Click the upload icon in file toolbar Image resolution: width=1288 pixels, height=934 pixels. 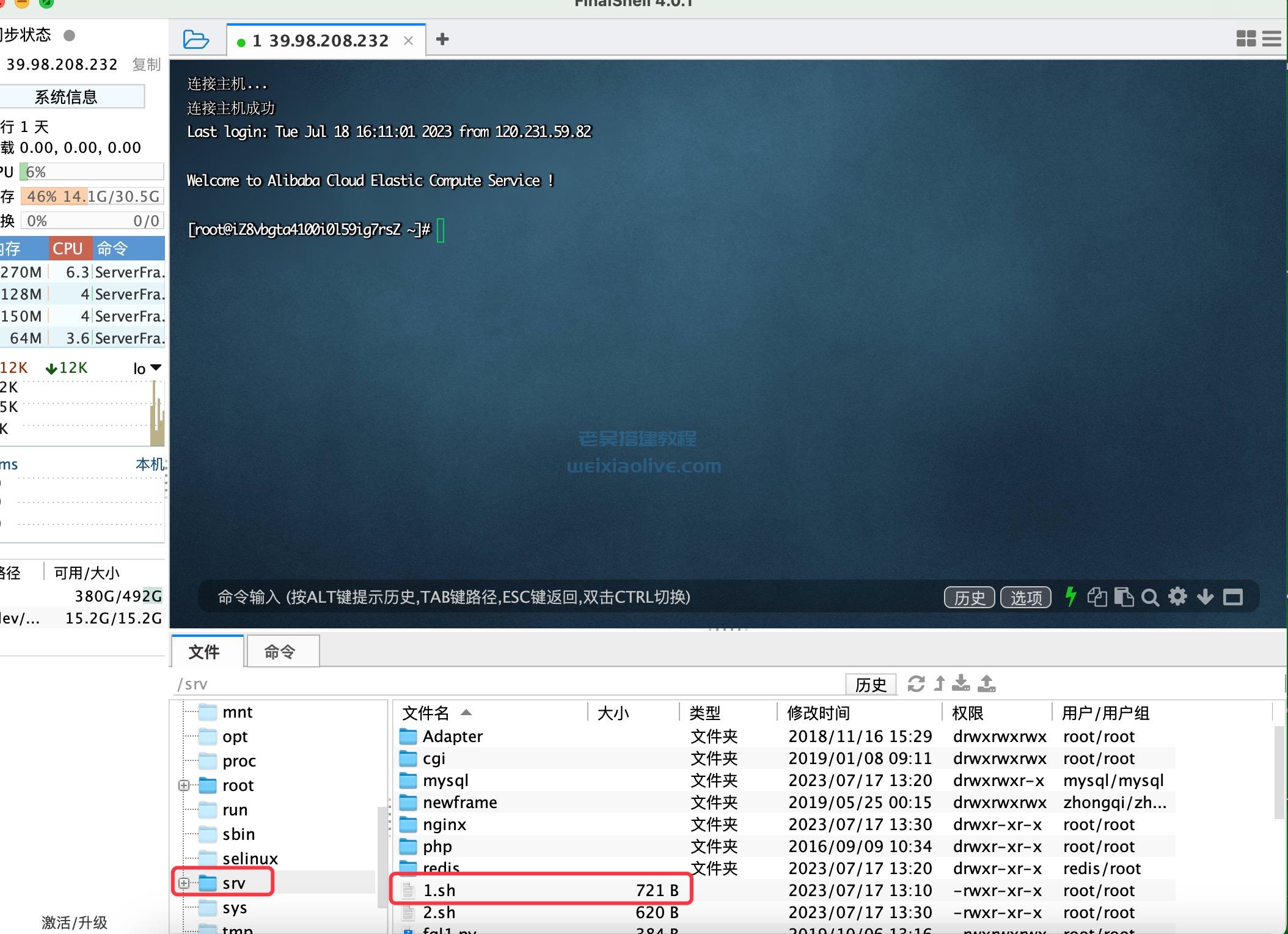[987, 683]
